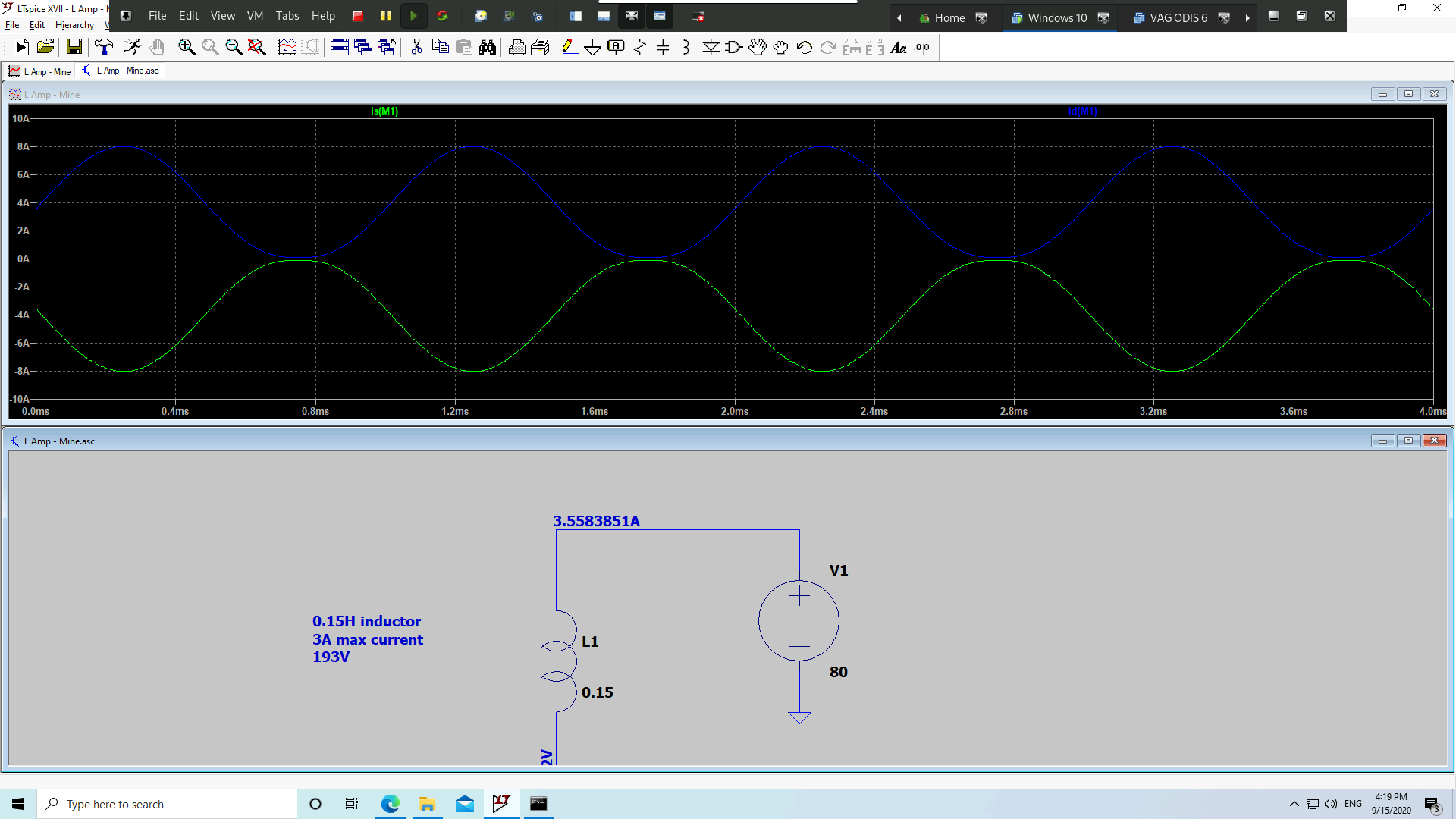
Task: Click the Is(M1) trace label
Action: pos(384,111)
